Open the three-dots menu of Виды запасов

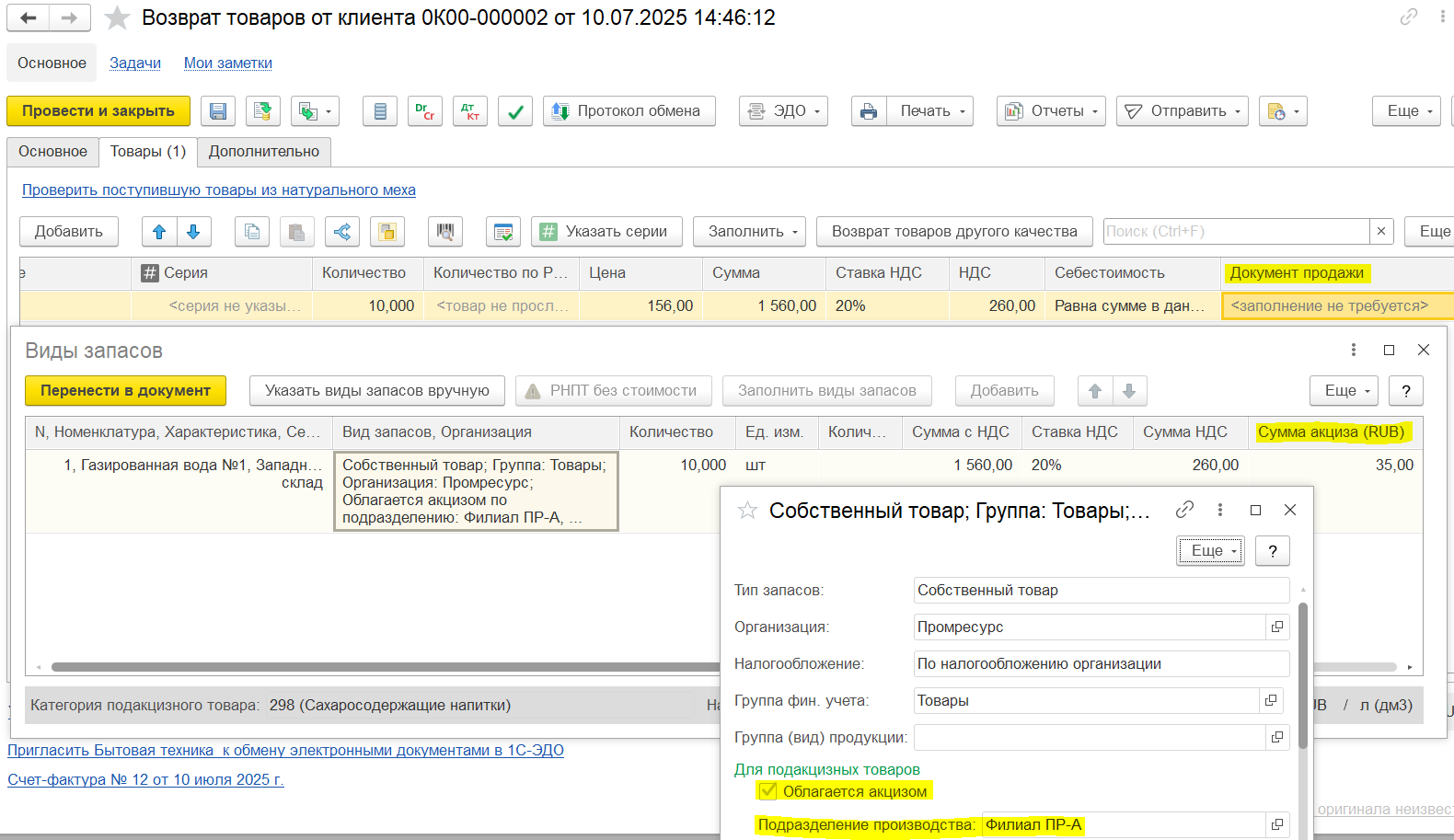[x=1353, y=350]
